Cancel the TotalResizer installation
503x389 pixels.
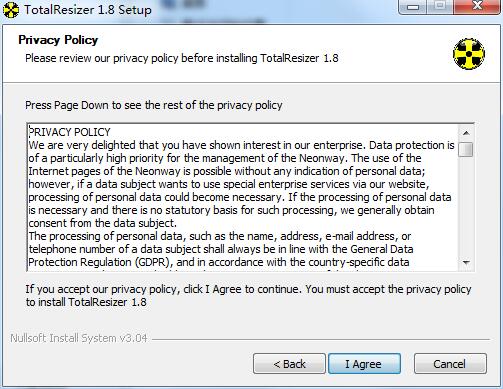450,364
